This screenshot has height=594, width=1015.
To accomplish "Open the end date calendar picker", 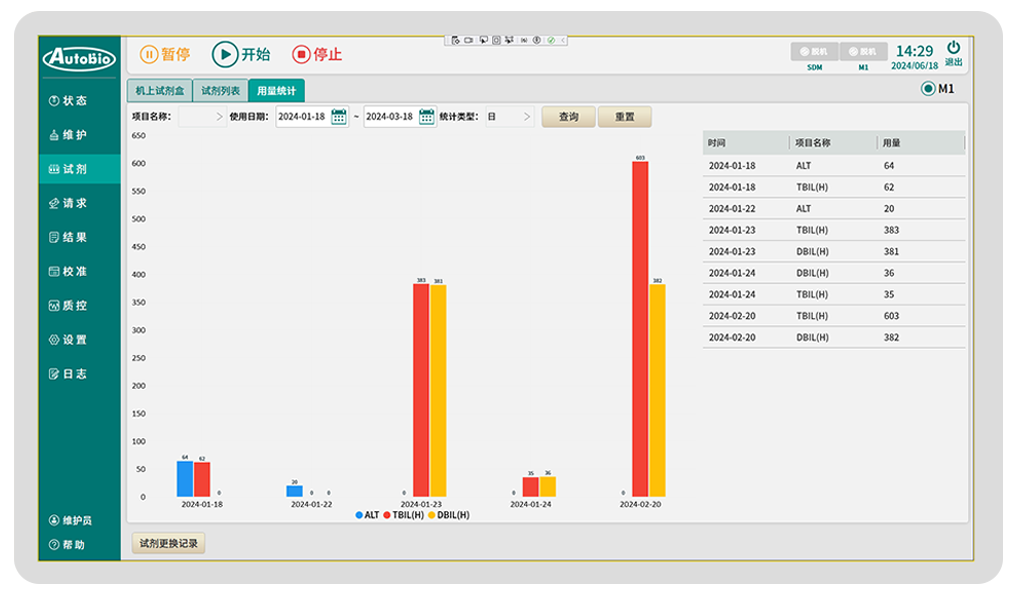I will (x=427, y=116).
